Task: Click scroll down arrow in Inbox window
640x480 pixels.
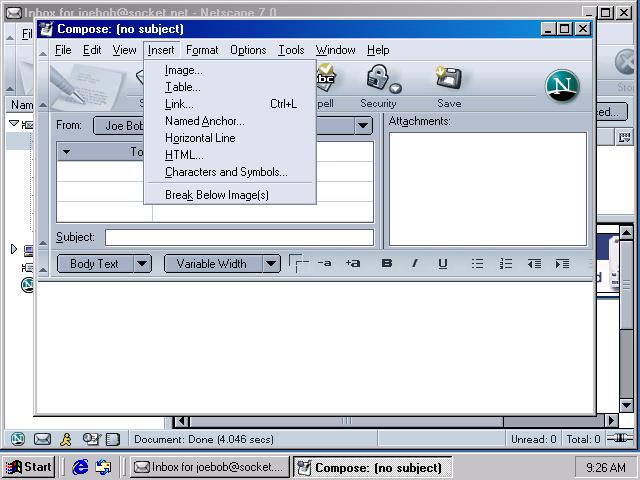Action: click(x=626, y=405)
